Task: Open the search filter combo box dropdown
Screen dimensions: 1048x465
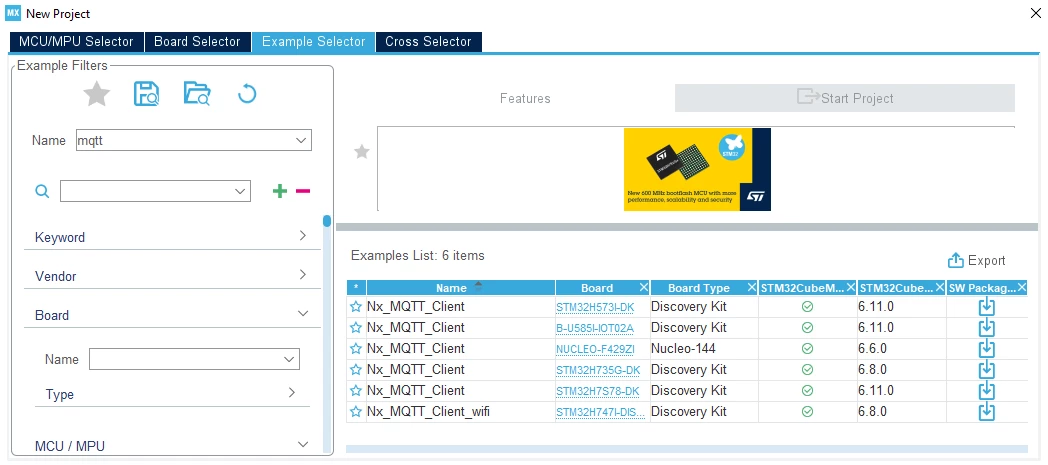Action: click(x=241, y=191)
